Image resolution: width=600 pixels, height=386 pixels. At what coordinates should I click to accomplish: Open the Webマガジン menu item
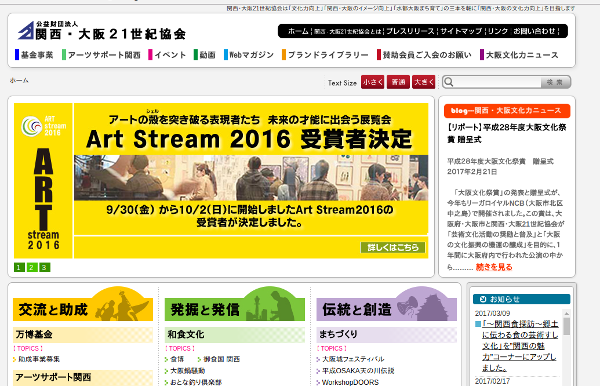[249, 55]
